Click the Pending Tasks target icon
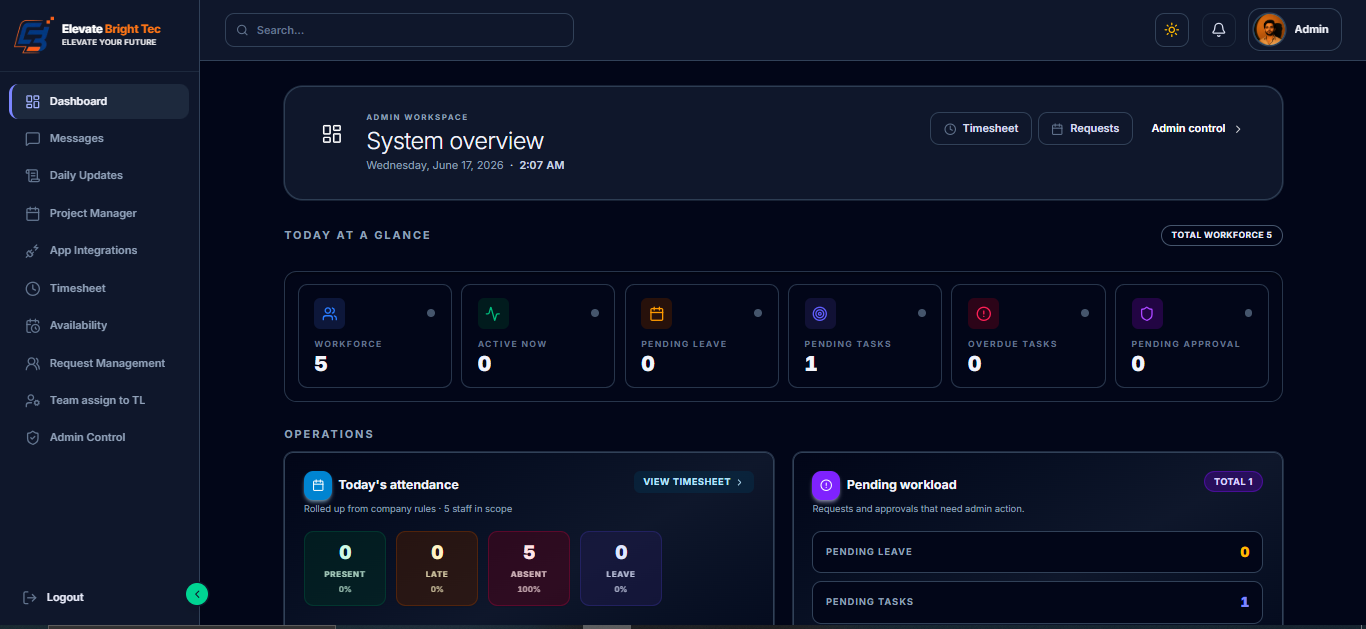 click(x=820, y=313)
